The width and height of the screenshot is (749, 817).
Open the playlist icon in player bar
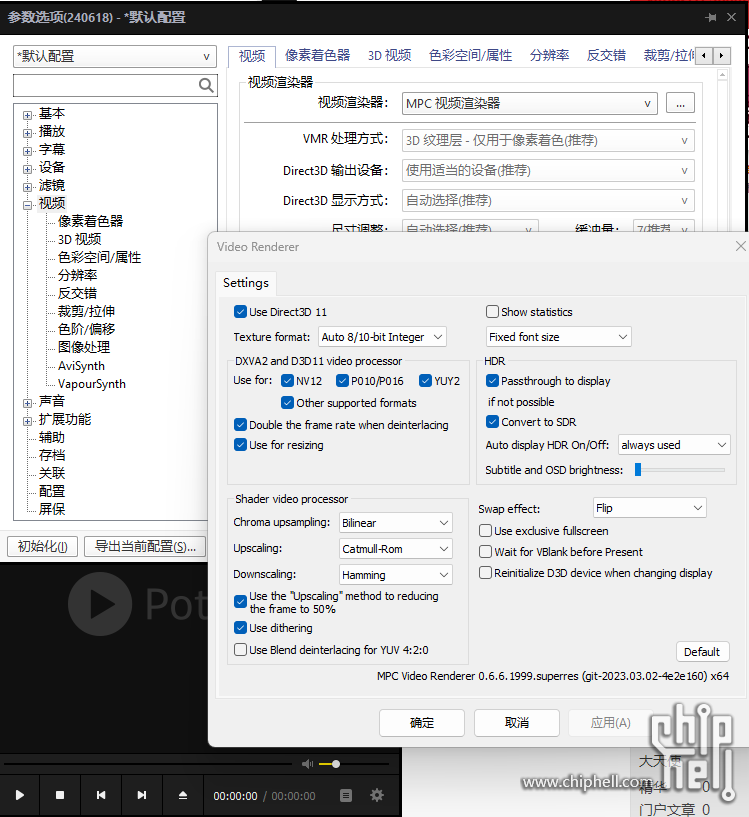[346, 795]
